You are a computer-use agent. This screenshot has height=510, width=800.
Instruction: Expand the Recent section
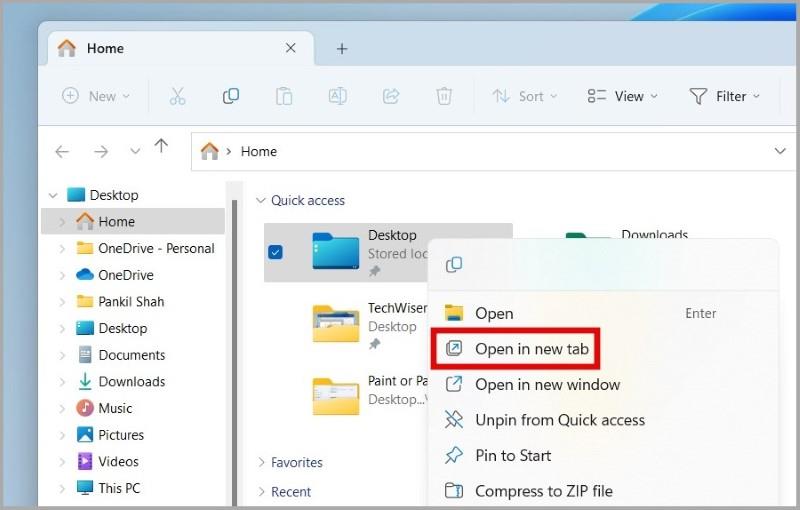[261, 492]
